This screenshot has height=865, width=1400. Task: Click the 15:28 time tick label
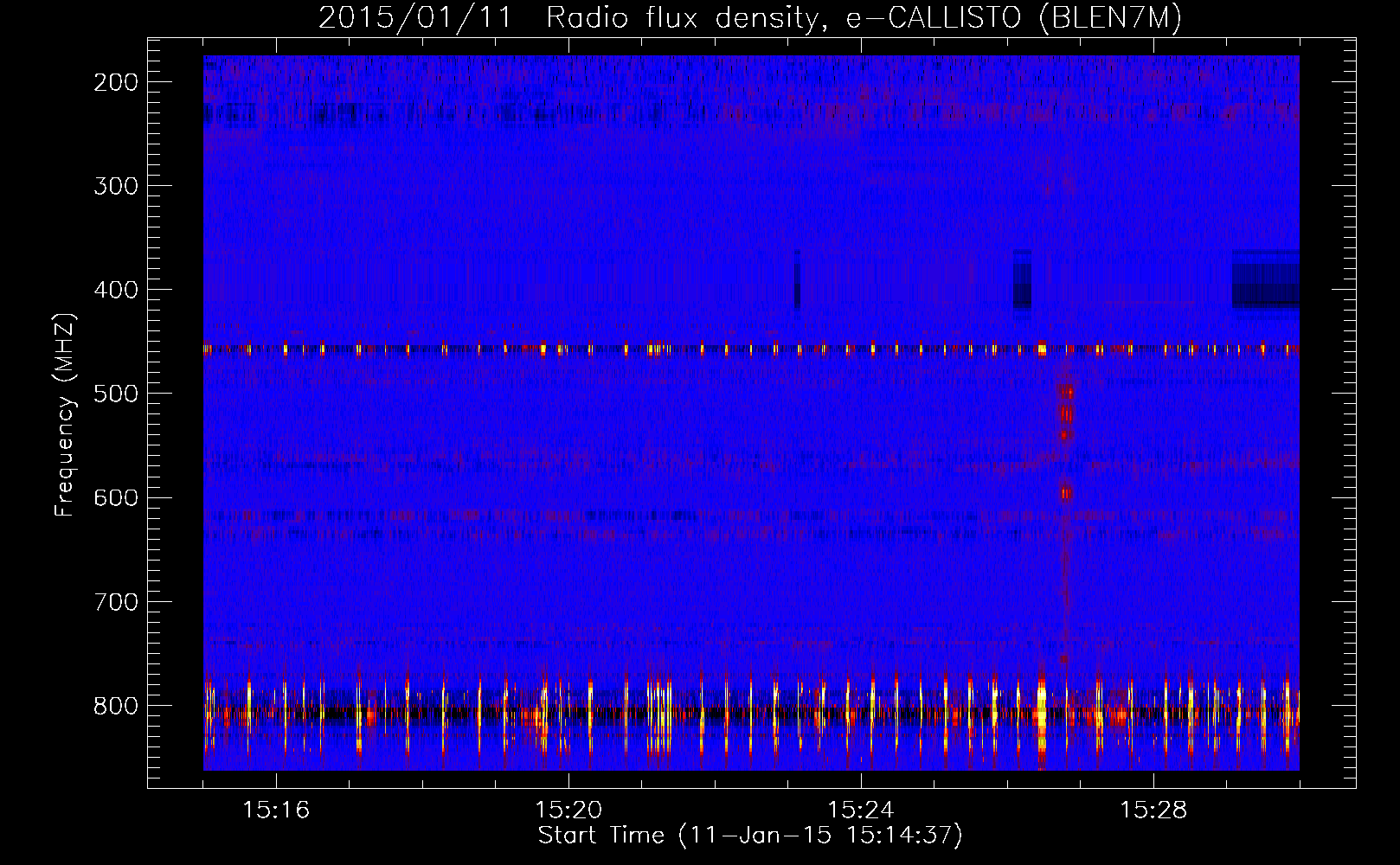tap(1153, 810)
